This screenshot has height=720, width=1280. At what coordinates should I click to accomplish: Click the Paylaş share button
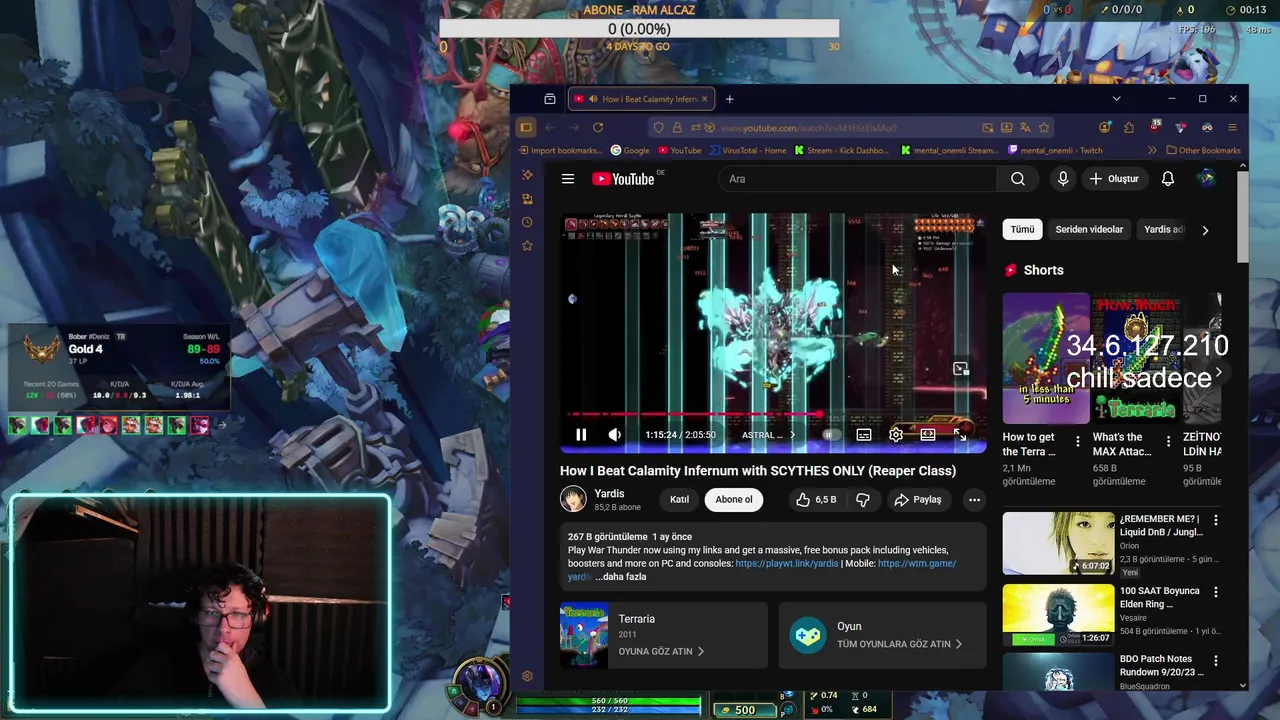point(918,500)
